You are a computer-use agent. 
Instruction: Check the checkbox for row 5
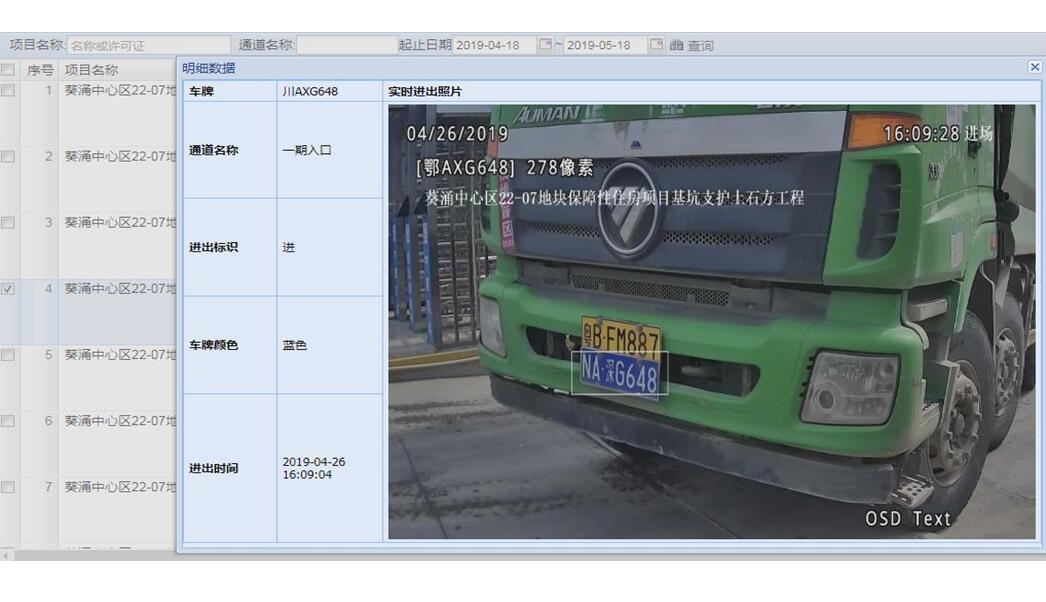coord(8,354)
